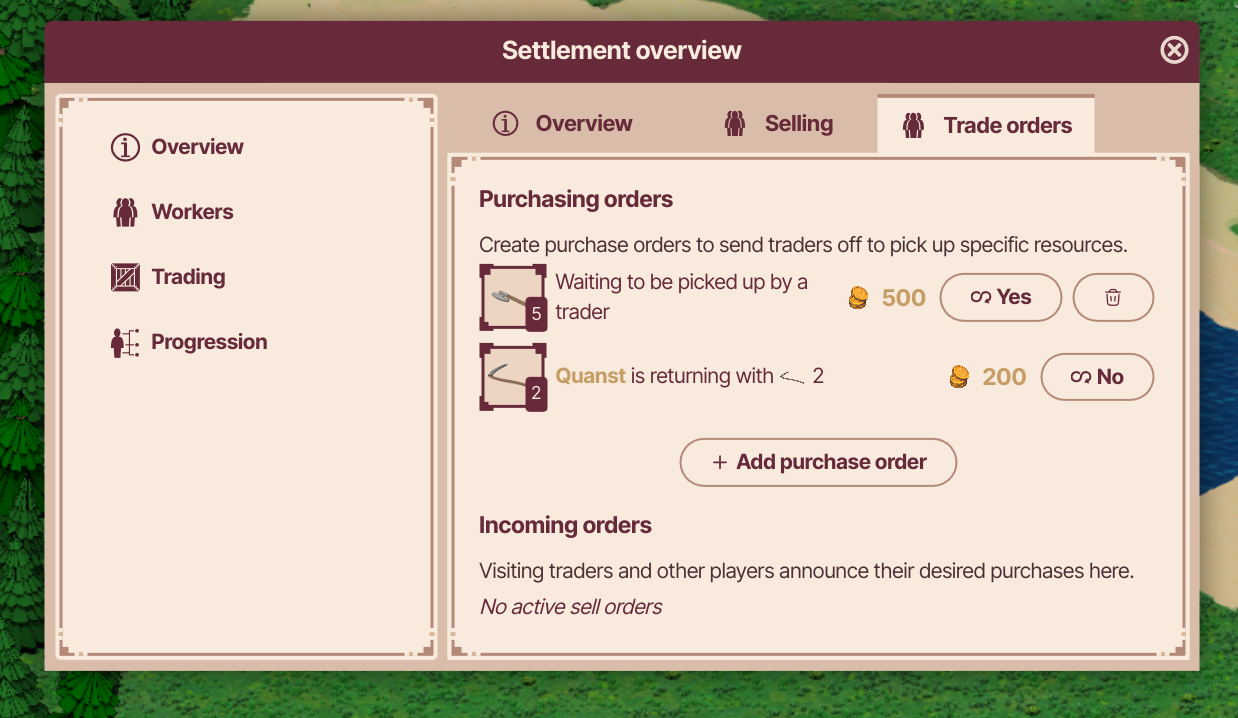Click the coin icon next to 200
1238x718 pixels.
pos(958,377)
